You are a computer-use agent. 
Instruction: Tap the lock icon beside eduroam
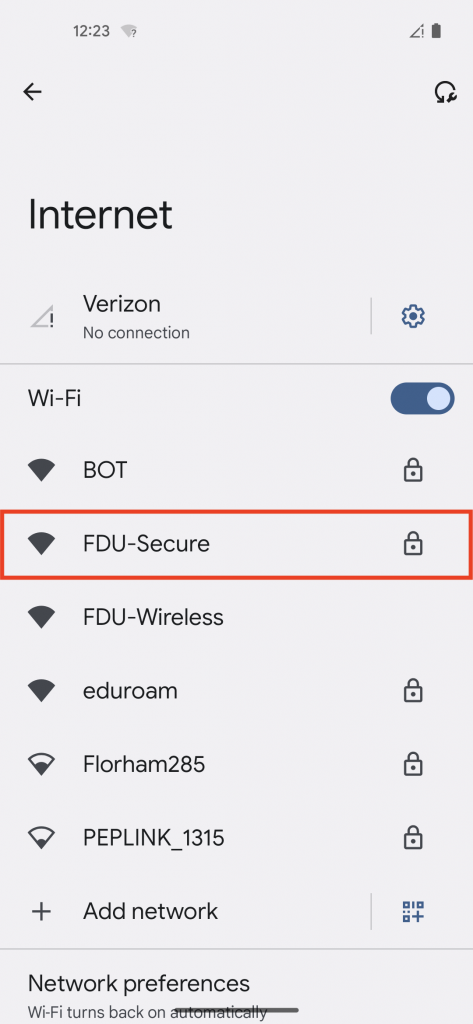tap(413, 690)
